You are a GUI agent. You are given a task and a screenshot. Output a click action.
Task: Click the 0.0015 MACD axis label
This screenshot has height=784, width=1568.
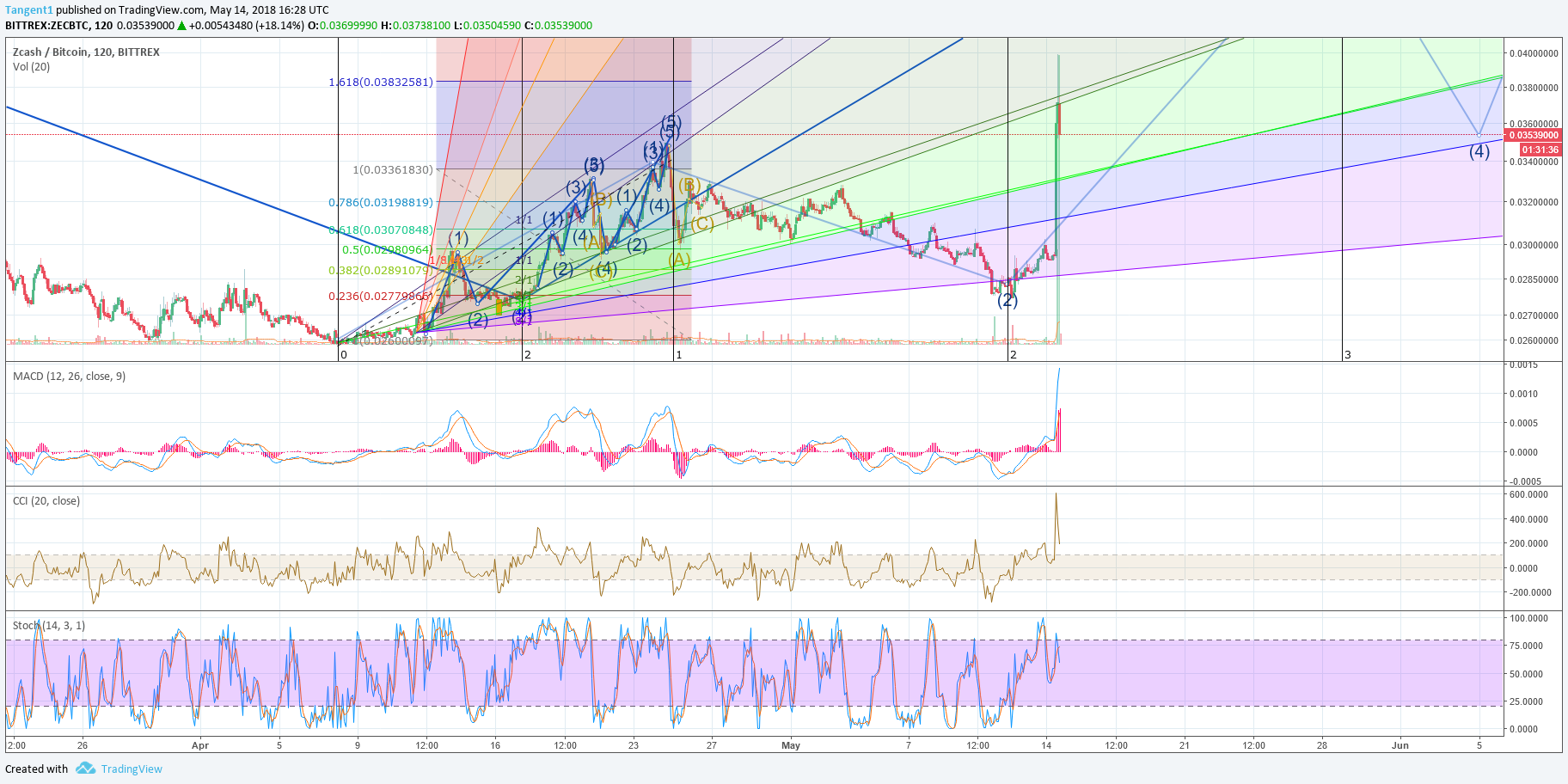tap(1524, 364)
